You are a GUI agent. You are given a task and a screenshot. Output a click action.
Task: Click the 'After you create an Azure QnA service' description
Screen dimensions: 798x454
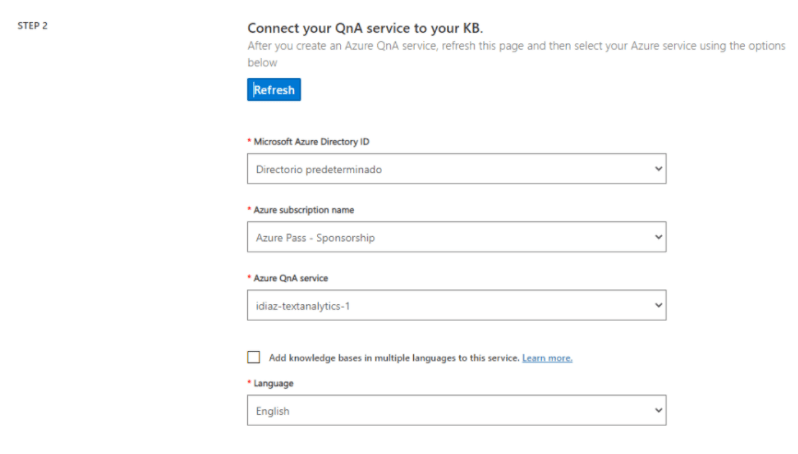(x=516, y=54)
